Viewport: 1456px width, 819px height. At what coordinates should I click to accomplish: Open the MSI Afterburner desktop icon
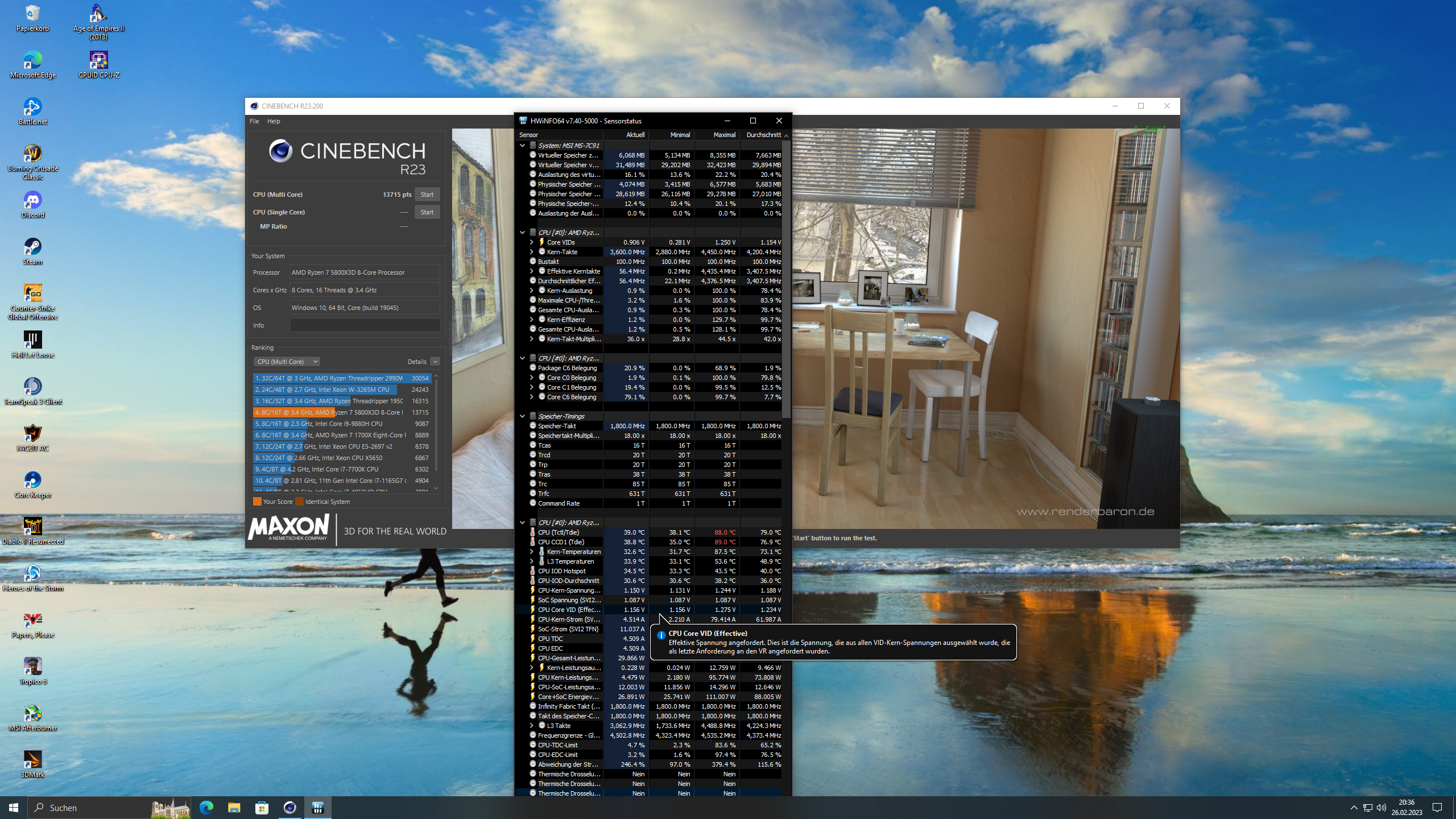[32, 714]
